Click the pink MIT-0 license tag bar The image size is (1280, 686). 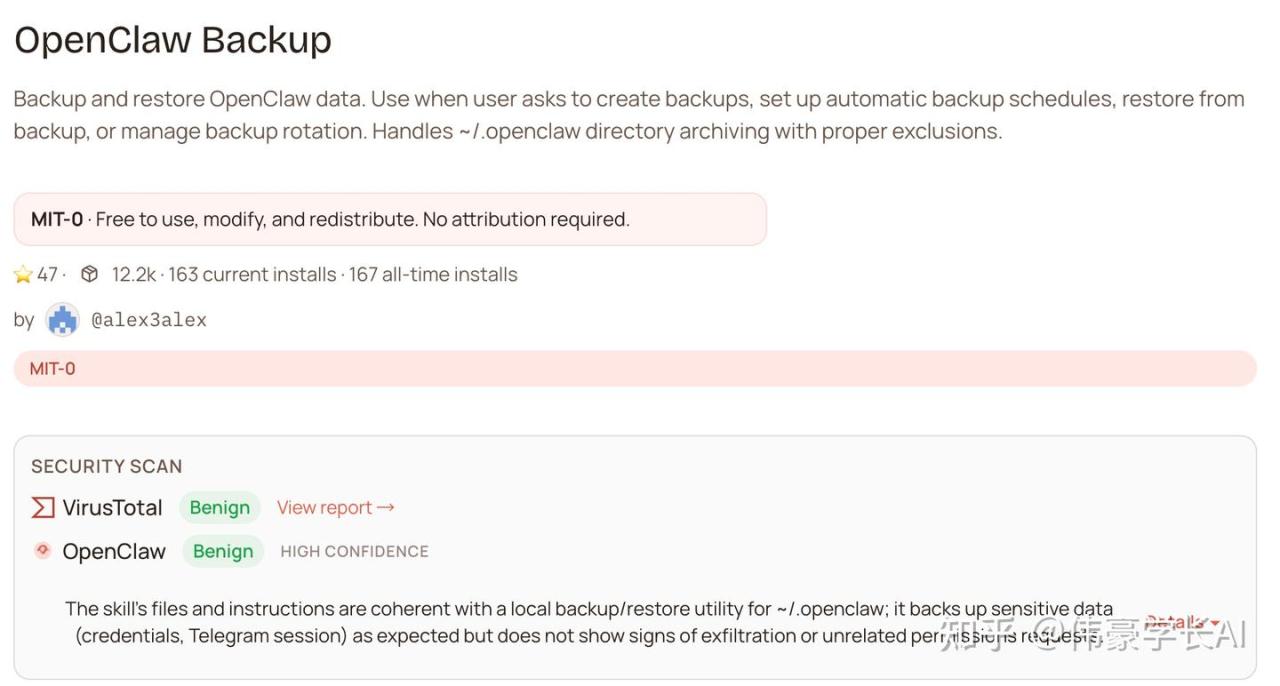634,368
